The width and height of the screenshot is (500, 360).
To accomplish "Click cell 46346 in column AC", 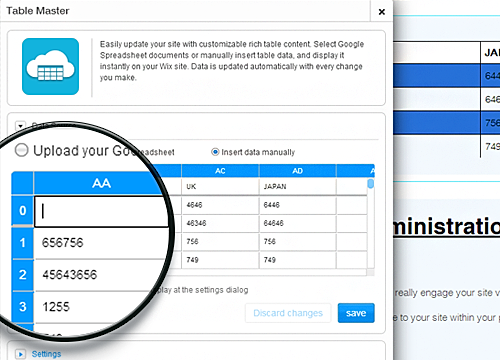I will 220,223.
